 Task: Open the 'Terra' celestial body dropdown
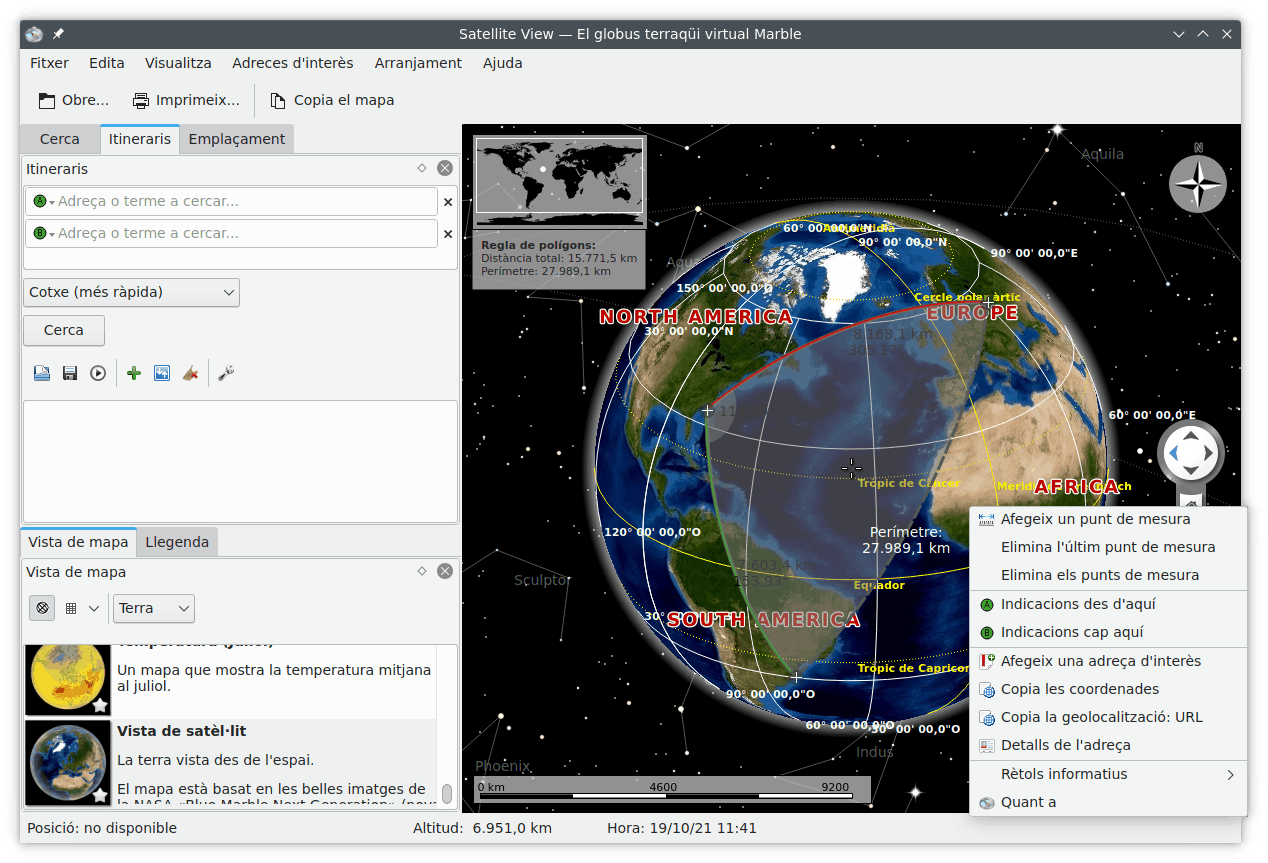(x=154, y=608)
